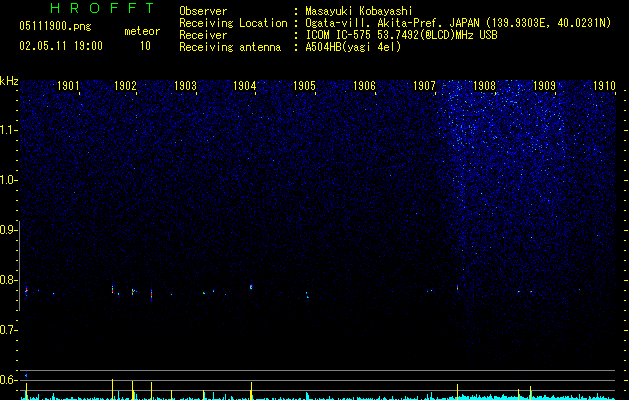This screenshot has height=400, width=629.
Task: Click the 'meteor' count label
Action: pyautogui.click(x=142, y=31)
